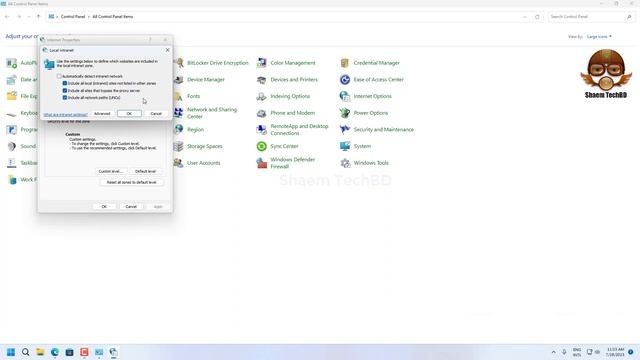The image size is (640, 360).
Task: Show hidden system tray icons
Action: pyautogui.click(x=553, y=352)
